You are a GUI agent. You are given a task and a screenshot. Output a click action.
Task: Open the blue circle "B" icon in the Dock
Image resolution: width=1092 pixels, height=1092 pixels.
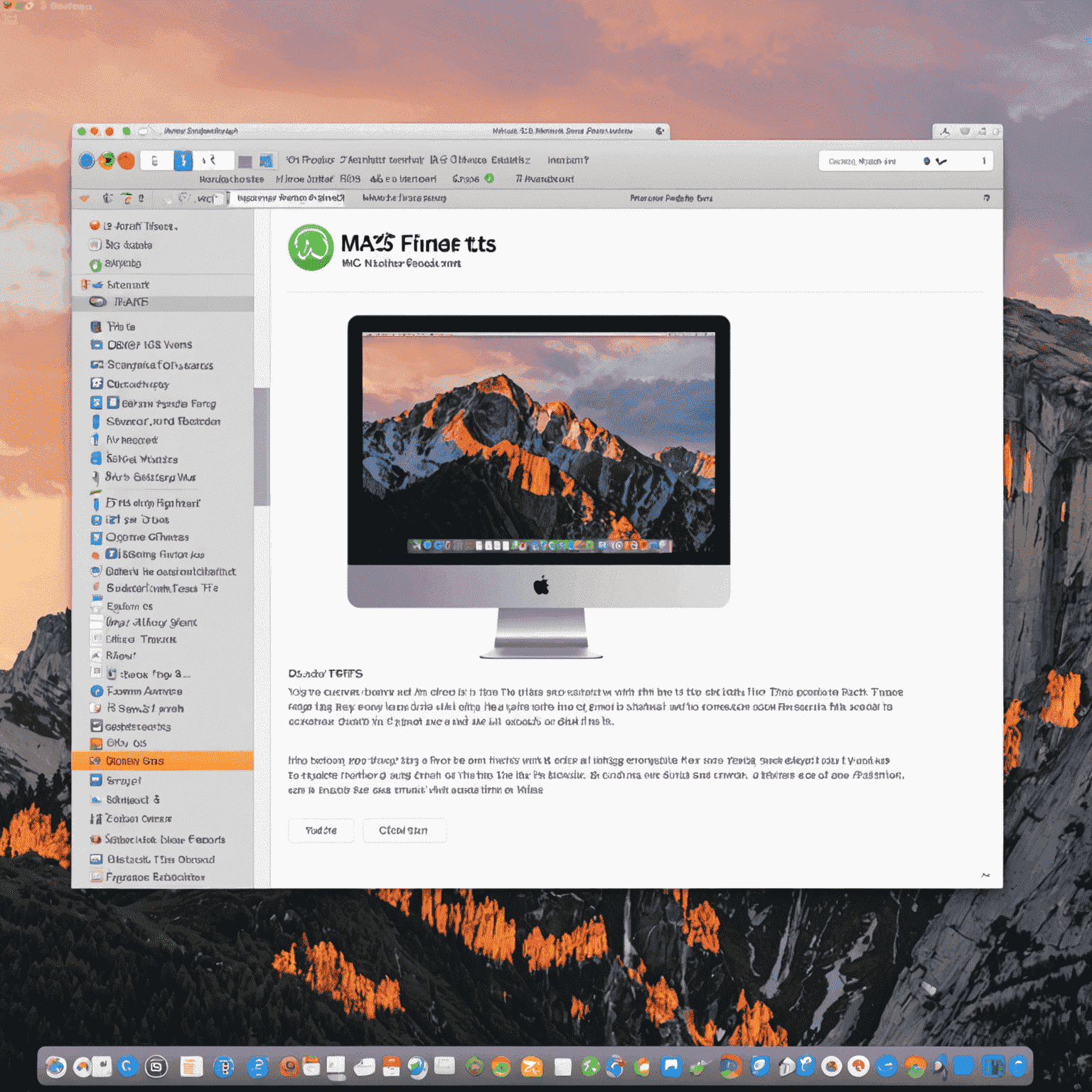(224, 1066)
